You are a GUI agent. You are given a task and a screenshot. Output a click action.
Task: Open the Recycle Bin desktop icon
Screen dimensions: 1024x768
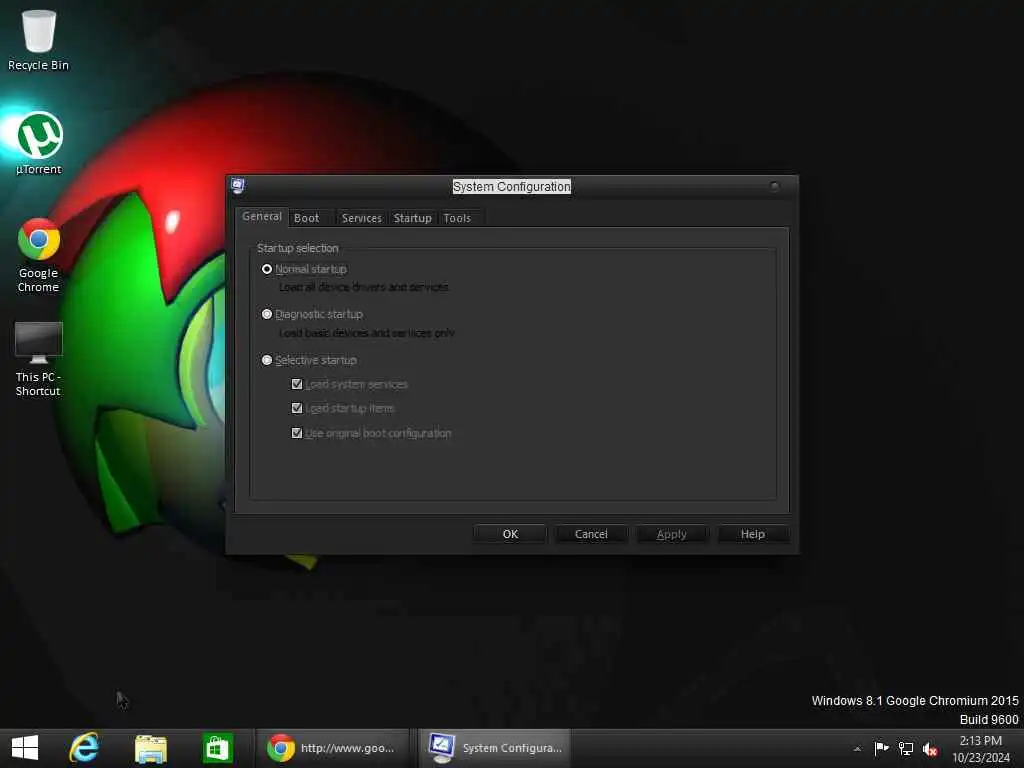(39, 40)
